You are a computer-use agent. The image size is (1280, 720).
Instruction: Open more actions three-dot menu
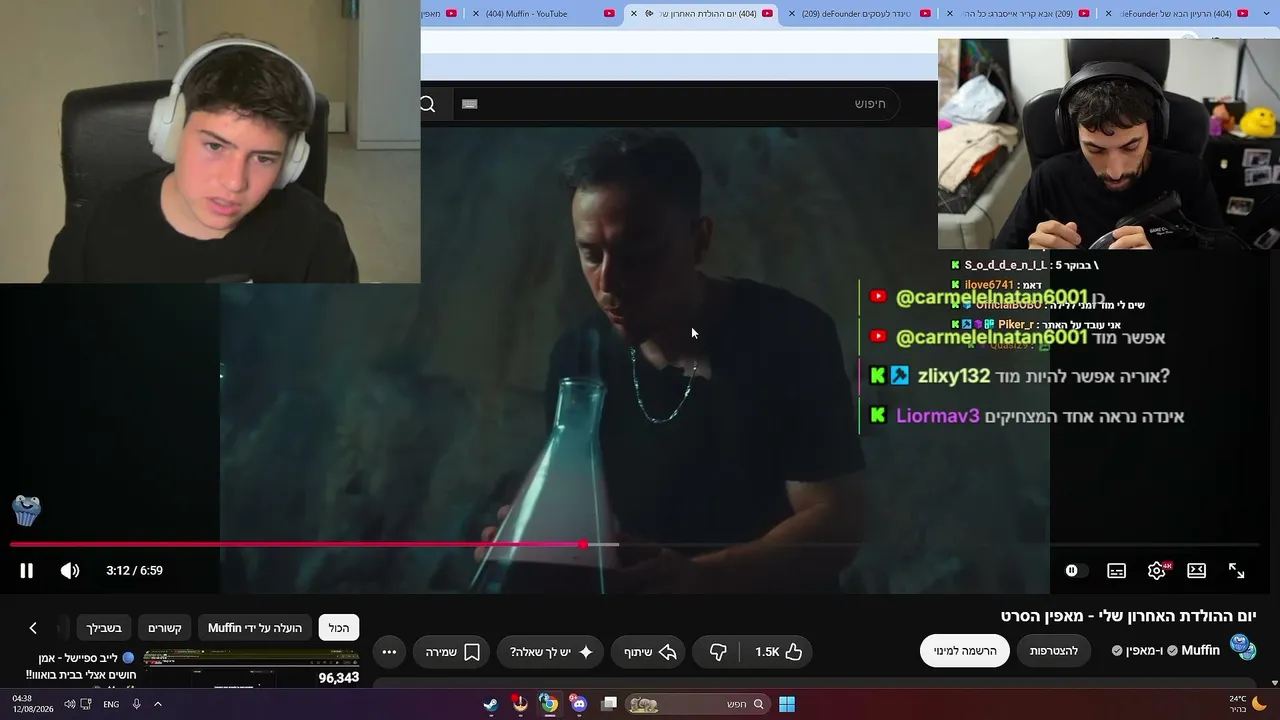(389, 652)
